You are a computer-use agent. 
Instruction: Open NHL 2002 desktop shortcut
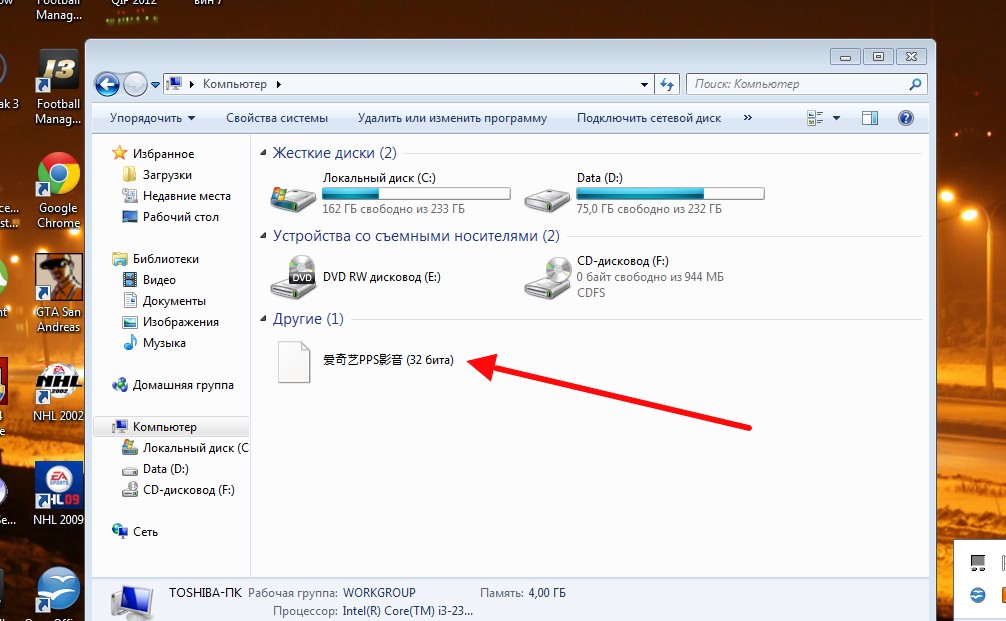pyautogui.click(x=58, y=391)
